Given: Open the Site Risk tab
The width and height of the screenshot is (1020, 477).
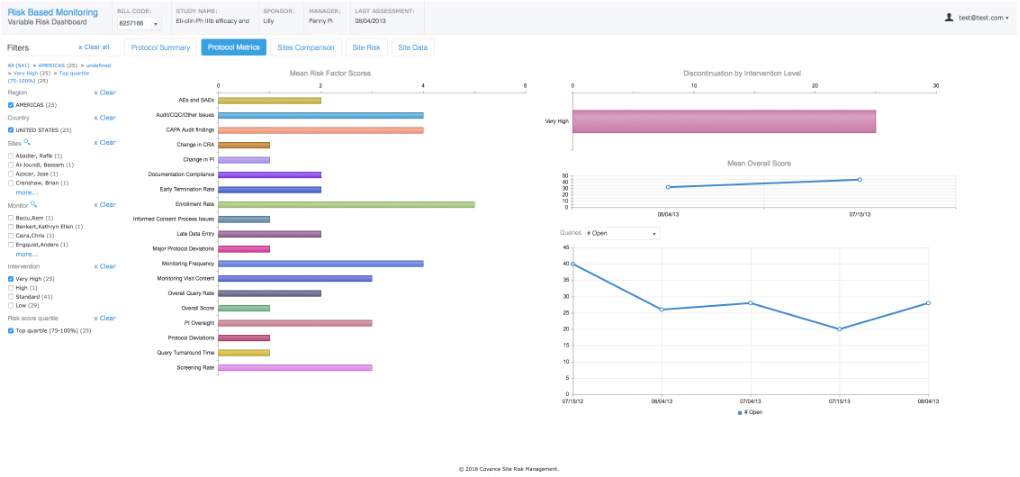Looking at the screenshot, I should 366,48.
